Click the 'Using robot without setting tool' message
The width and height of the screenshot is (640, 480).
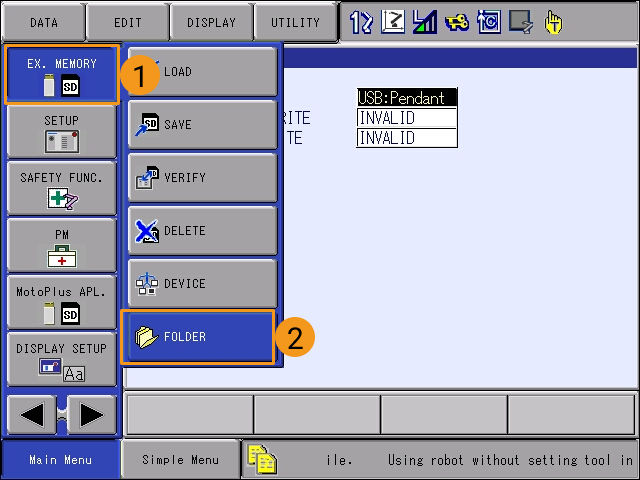click(510, 460)
